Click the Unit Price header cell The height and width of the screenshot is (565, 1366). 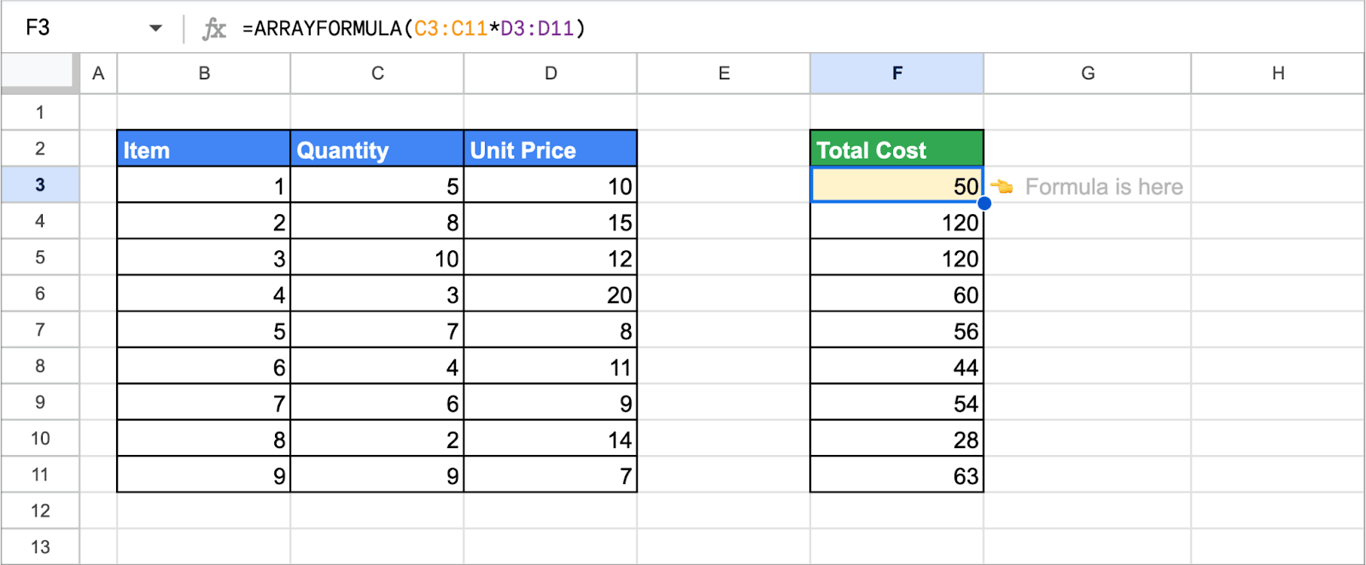tap(550, 149)
